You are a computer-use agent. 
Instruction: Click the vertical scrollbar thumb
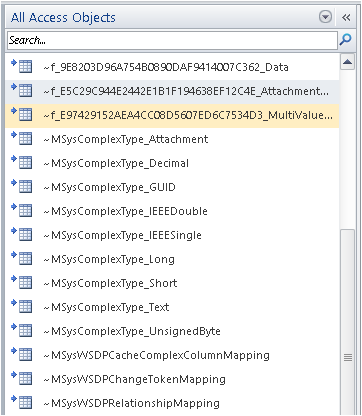(348, 322)
